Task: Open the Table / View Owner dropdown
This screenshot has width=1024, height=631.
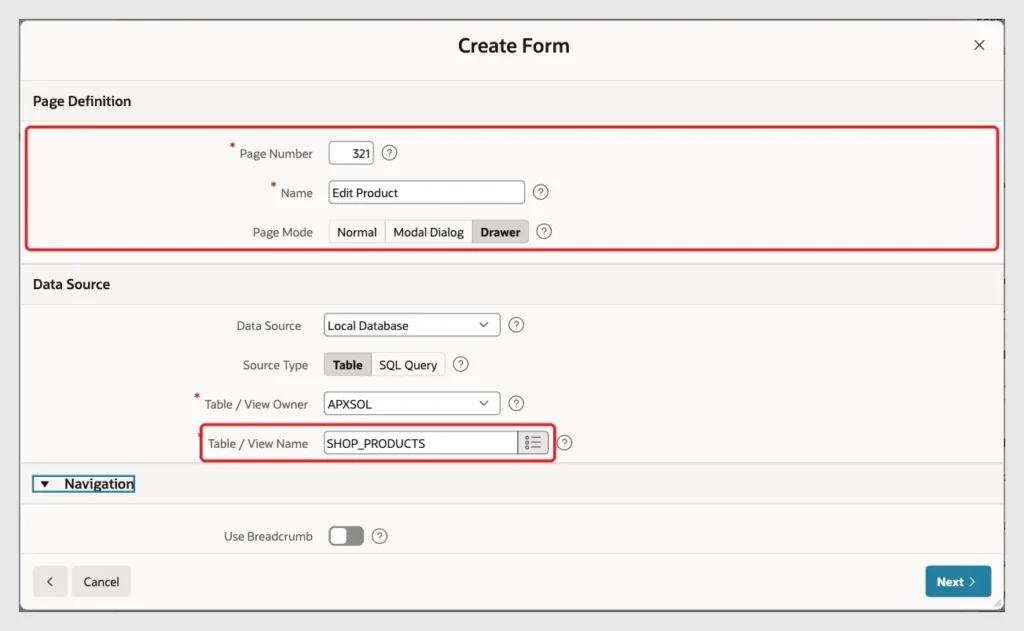Action: click(x=411, y=404)
